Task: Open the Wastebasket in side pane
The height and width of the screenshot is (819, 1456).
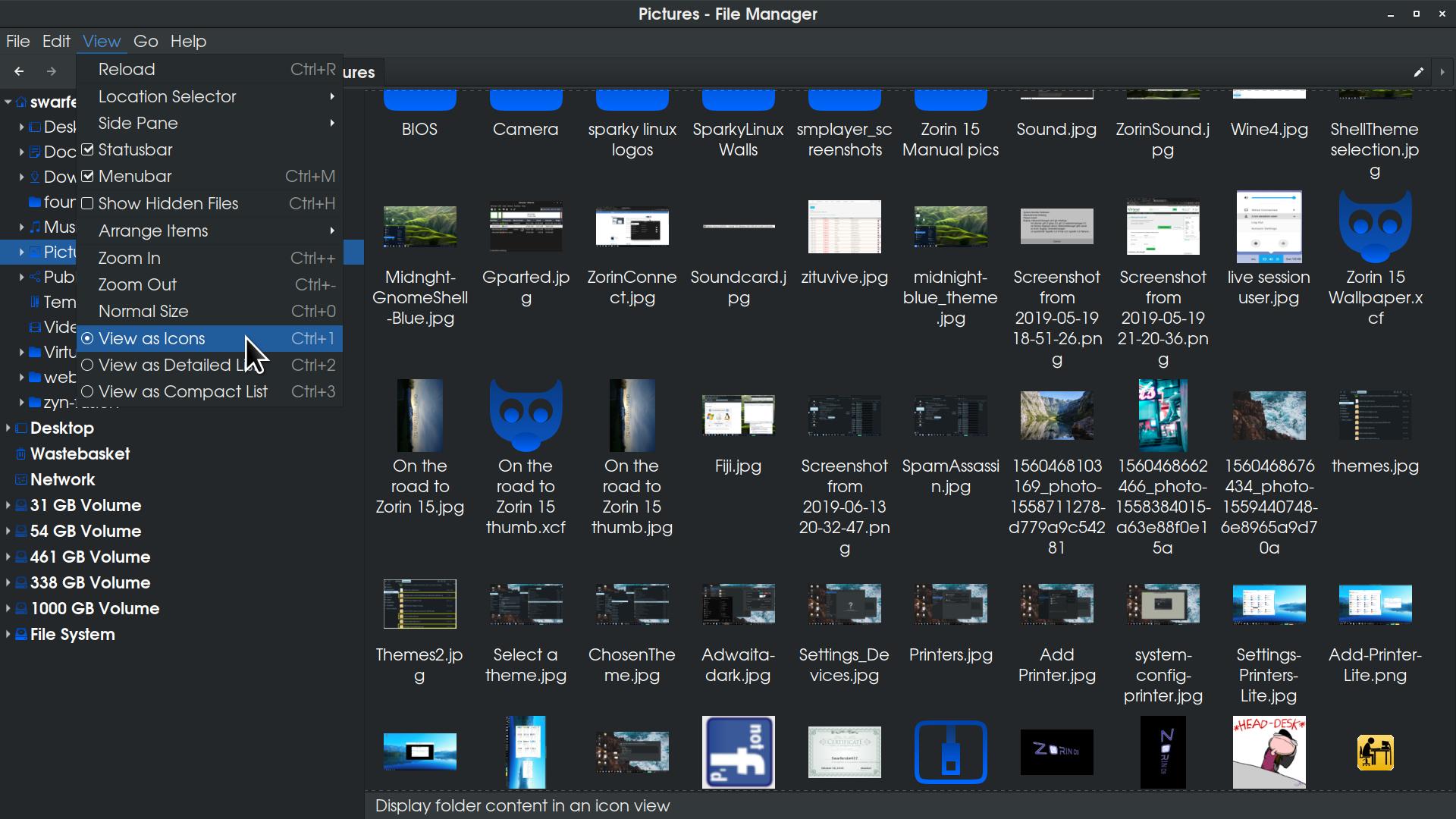Action: point(80,453)
